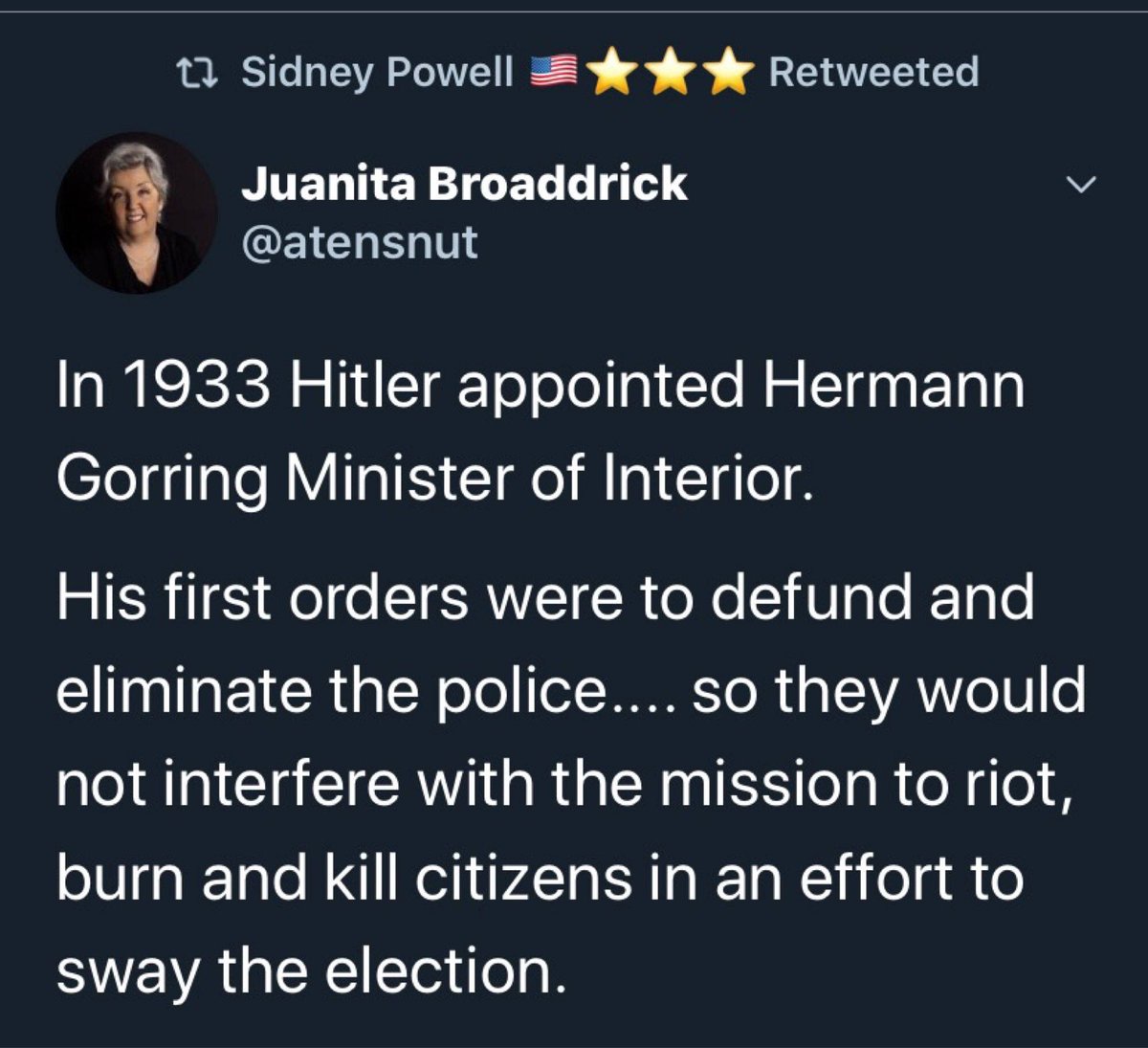Click the line starting "His first orders"
This screenshot has height=1048, width=1148.
[x=545, y=596]
